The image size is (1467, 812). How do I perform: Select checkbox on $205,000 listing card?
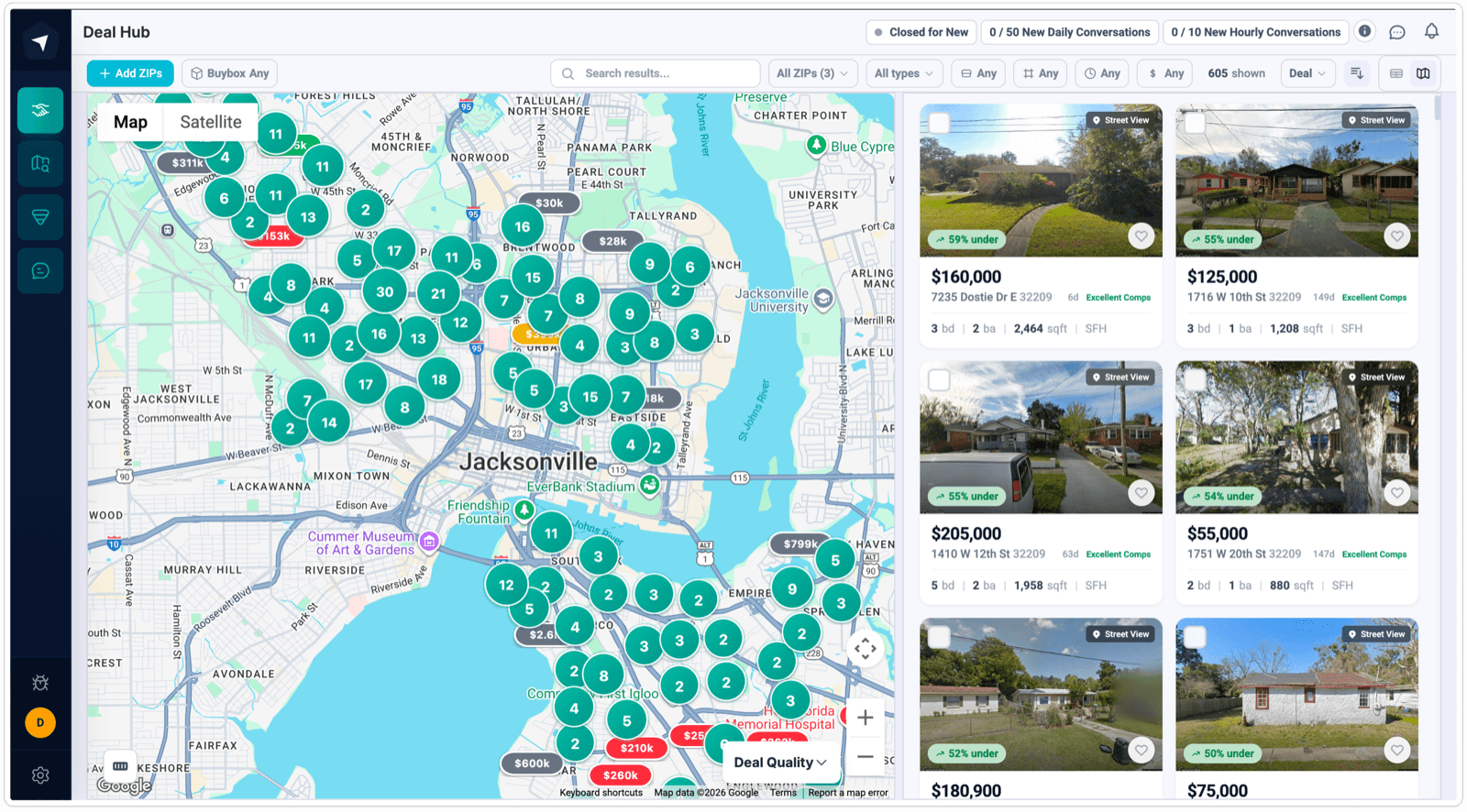point(939,379)
